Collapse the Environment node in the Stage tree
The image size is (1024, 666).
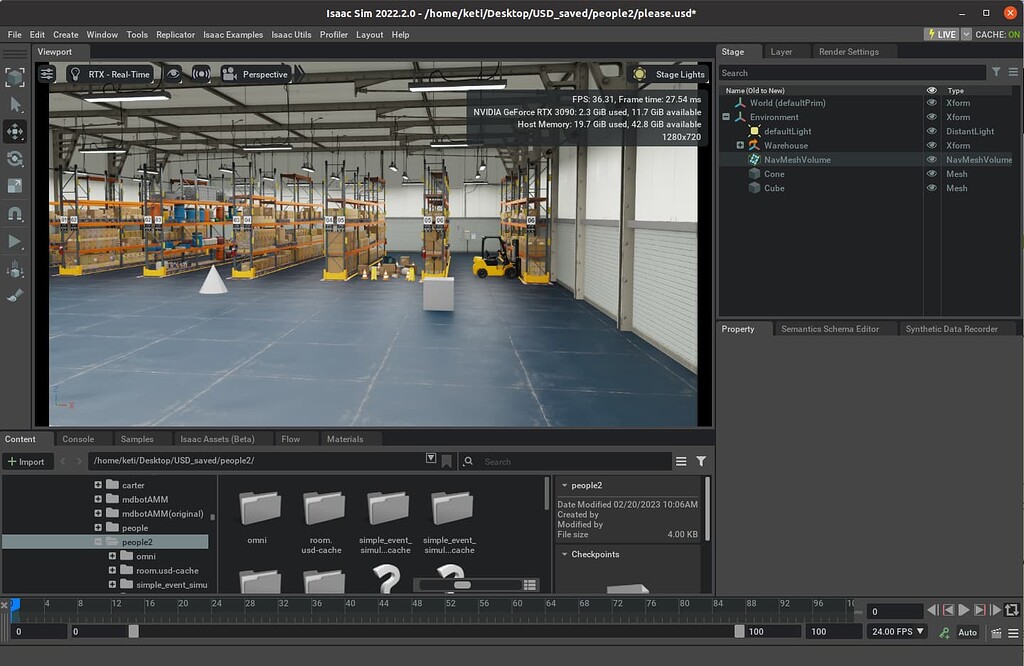[x=725, y=117]
